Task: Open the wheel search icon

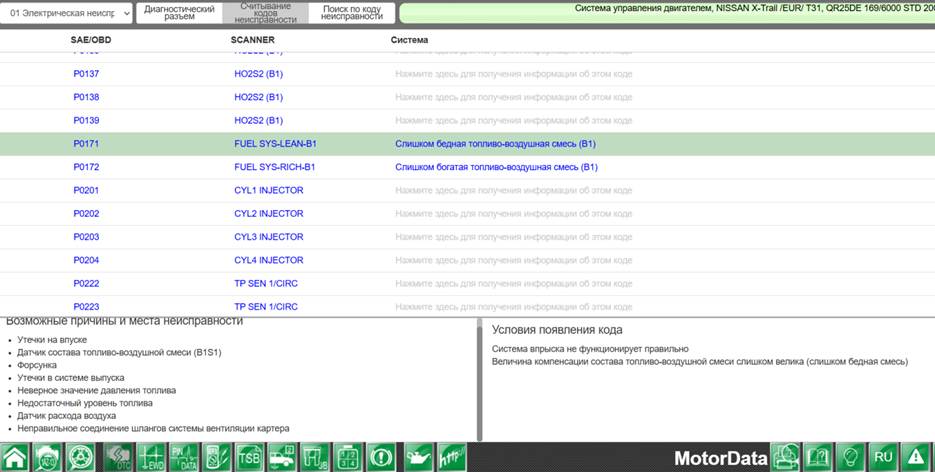Action: tap(80, 457)
